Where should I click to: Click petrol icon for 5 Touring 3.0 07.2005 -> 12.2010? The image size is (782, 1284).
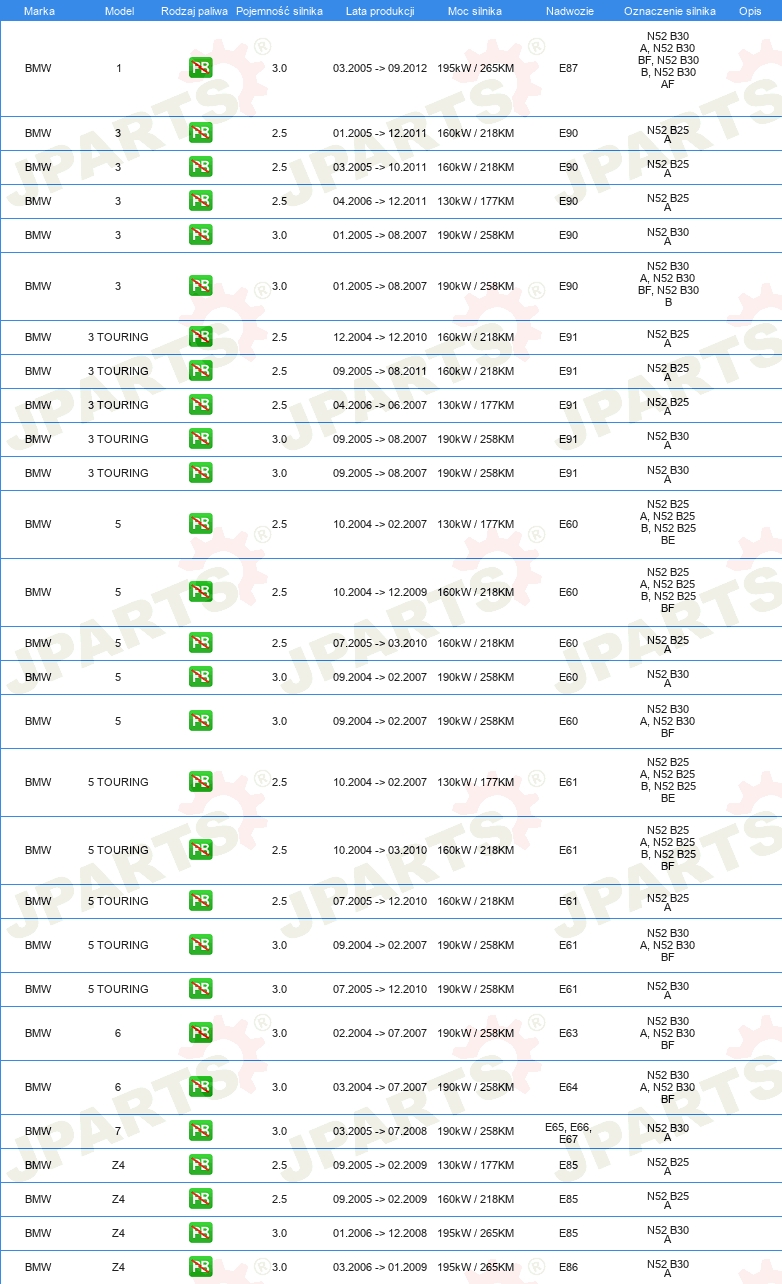[200, 989]
